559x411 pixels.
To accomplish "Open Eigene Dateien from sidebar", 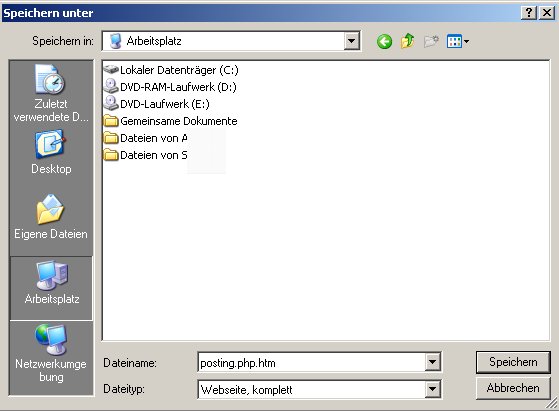I will click(x=51, y=217).
